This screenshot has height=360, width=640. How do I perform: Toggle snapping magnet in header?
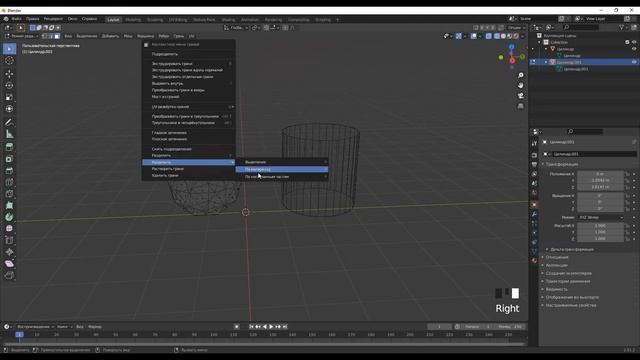tap(267, 28)
